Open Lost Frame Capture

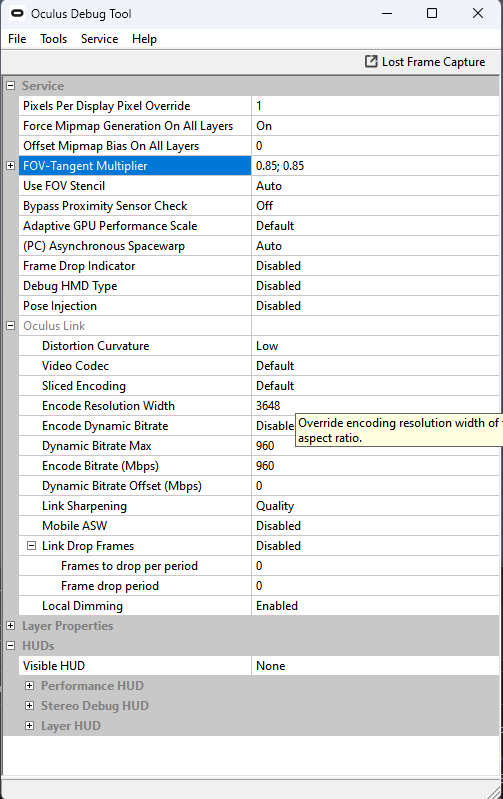[425, 62]
